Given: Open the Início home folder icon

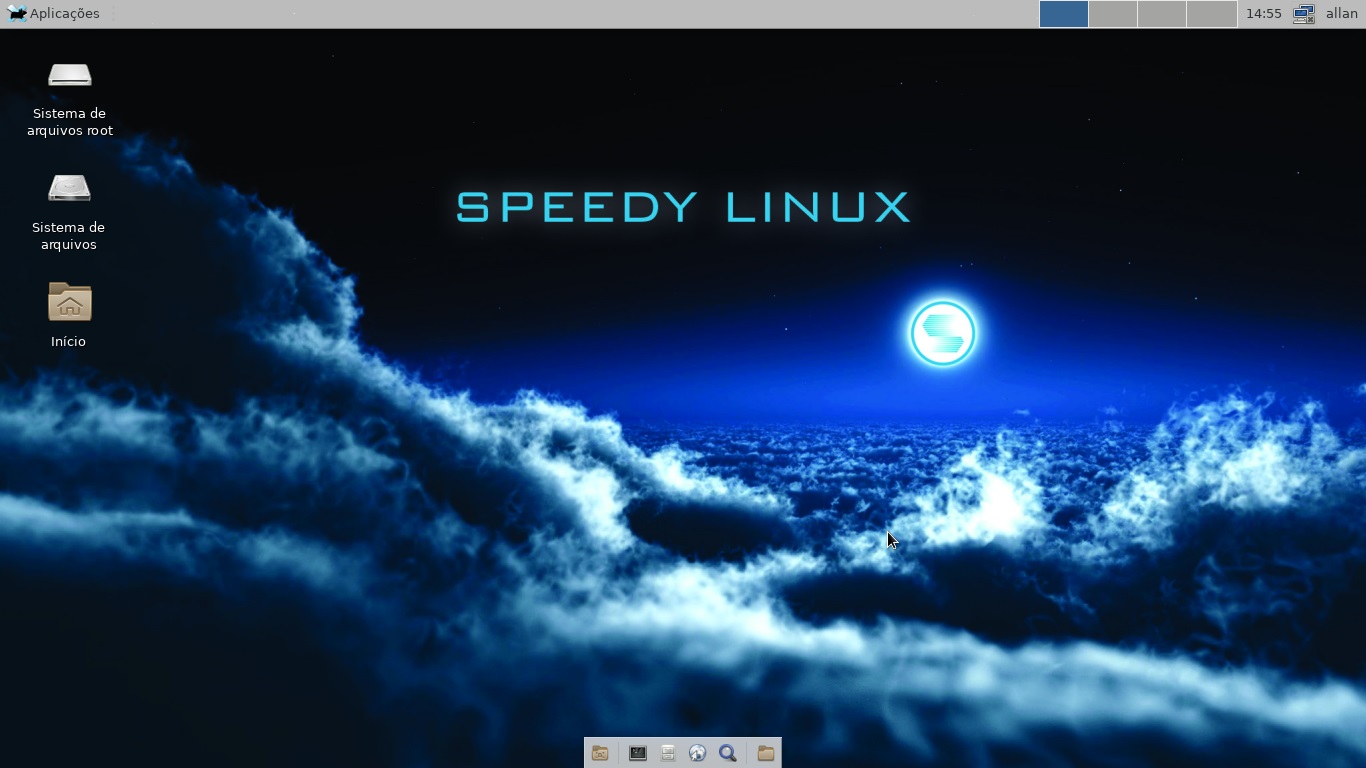Looking at the screenshot, I should point(69,302).
